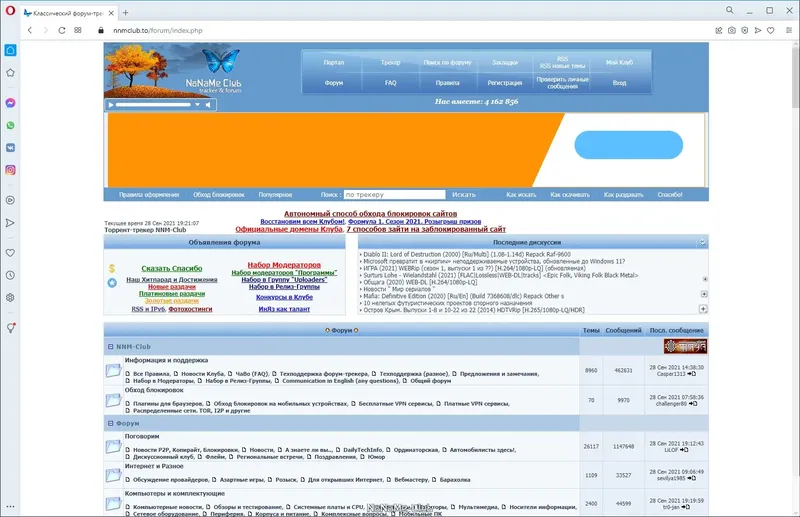Screen dimensions: 800x517
Task: Open the Регистрация menu item
Action: tap(505, 83)
